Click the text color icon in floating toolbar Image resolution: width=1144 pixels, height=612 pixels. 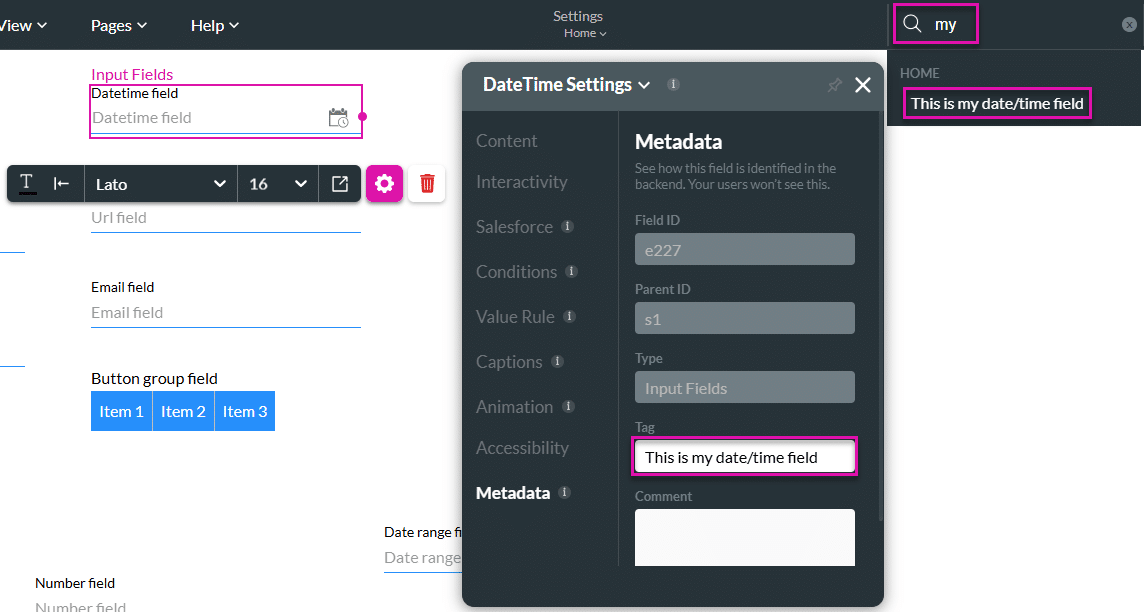click(27, 183)
